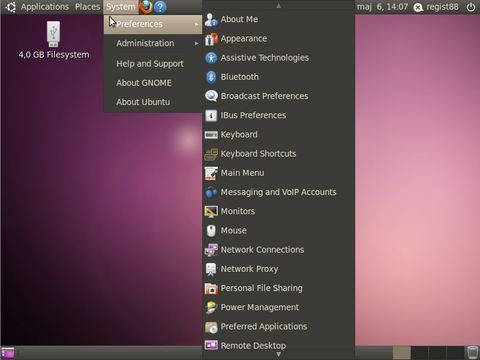
Task: Click the Messaging and VoIP Accounts icon
Action: (x=211, y=192)
